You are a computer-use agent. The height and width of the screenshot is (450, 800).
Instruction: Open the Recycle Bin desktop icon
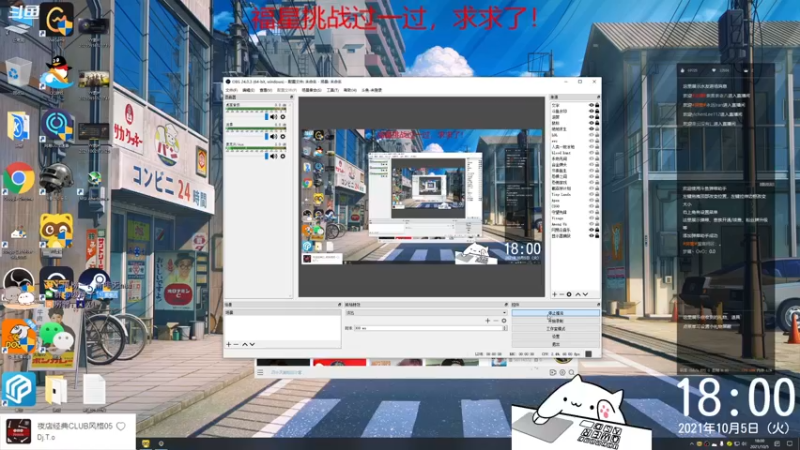point(18,73)
